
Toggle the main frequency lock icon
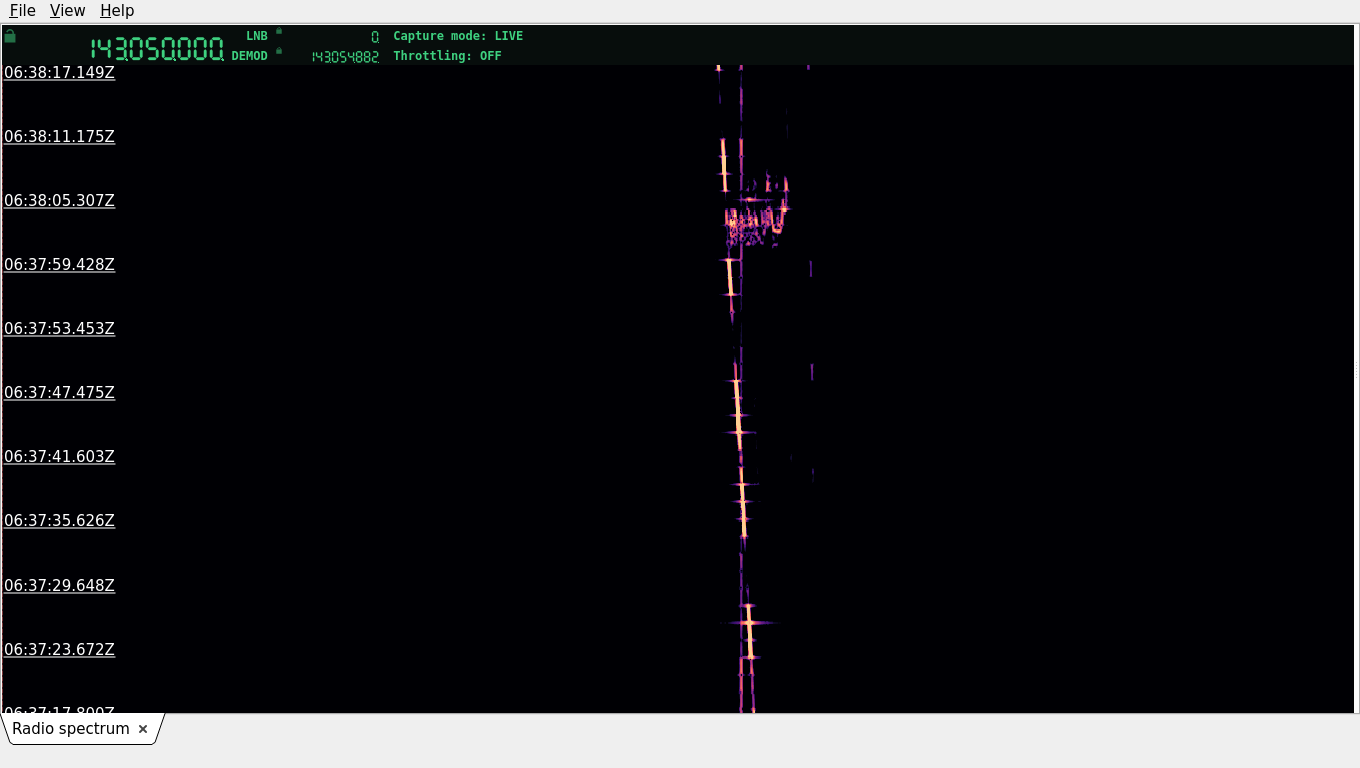[x=10, y=36]
